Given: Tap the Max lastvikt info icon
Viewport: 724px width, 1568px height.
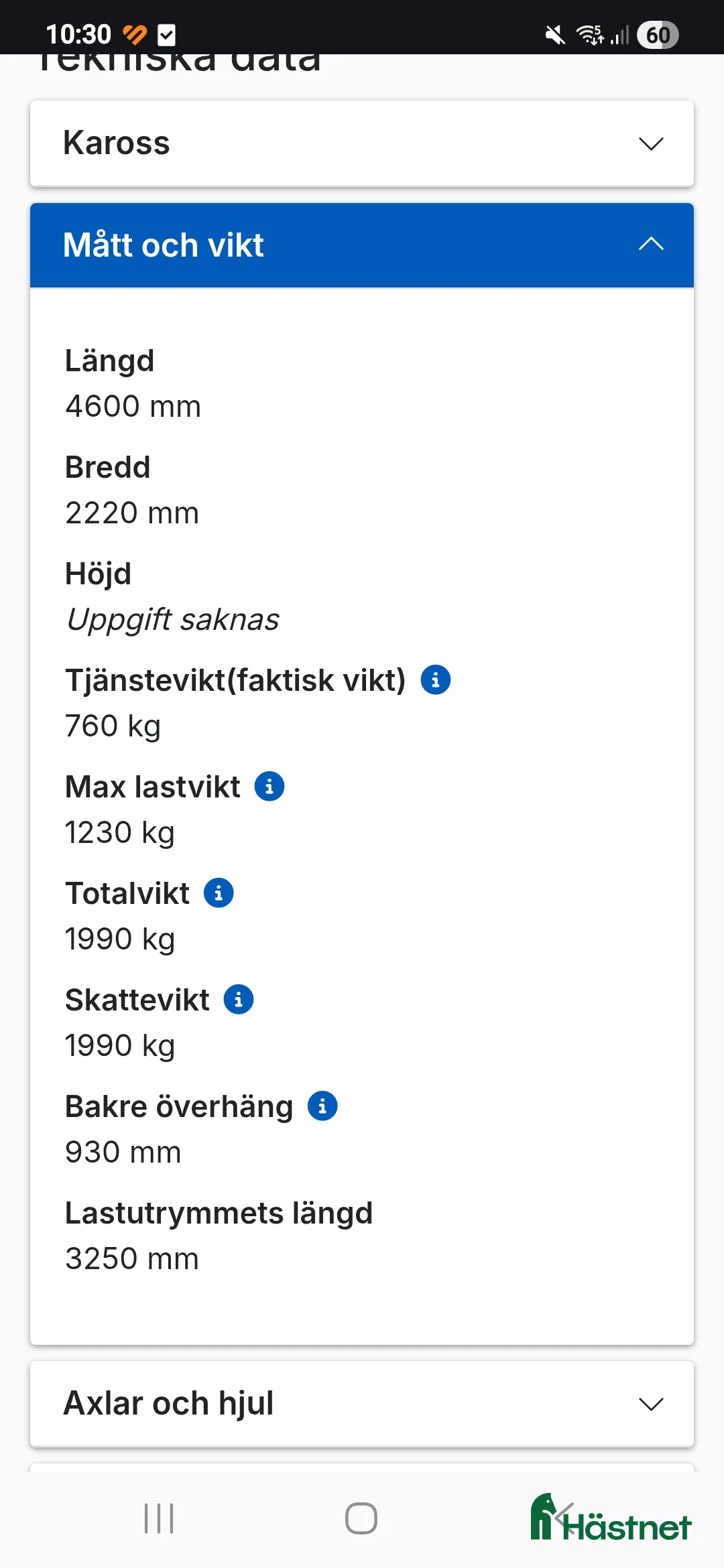Looking at the screenshot, I should [269, 786].
